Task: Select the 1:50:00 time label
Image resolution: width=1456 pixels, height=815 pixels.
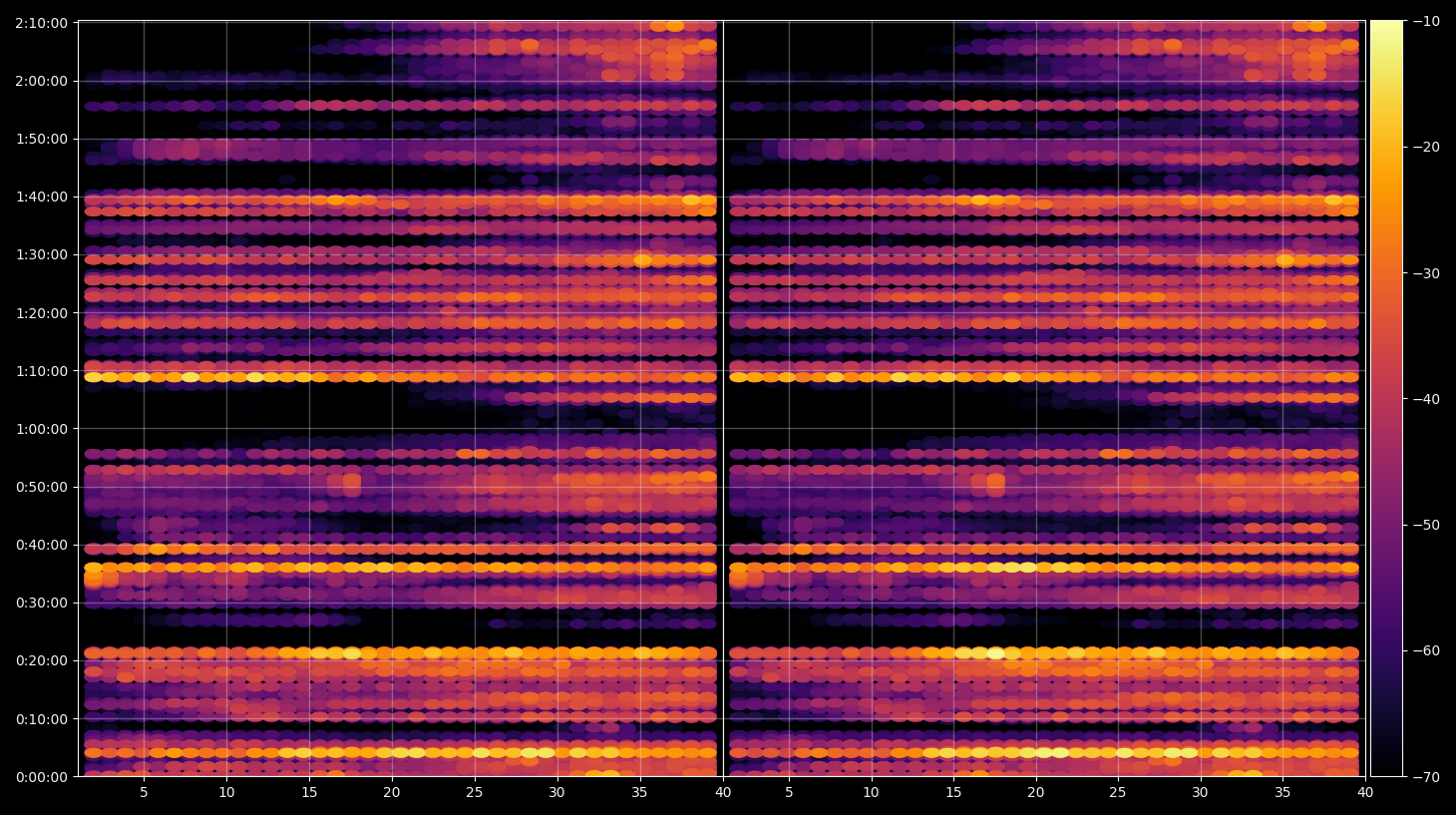Action: point(41,139)
